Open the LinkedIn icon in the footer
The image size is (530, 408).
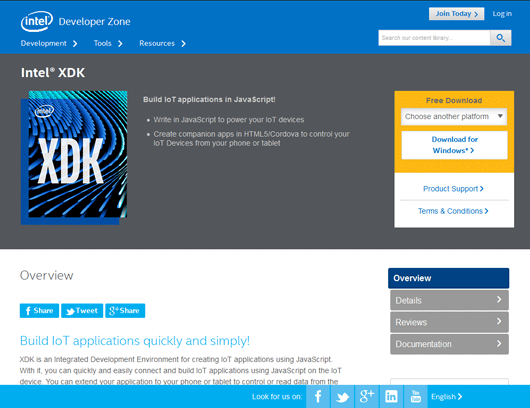click(x=391, y=397)
